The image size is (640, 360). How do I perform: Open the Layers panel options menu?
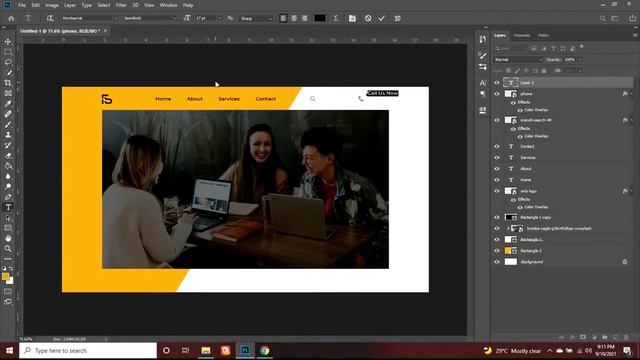[635, 36]
